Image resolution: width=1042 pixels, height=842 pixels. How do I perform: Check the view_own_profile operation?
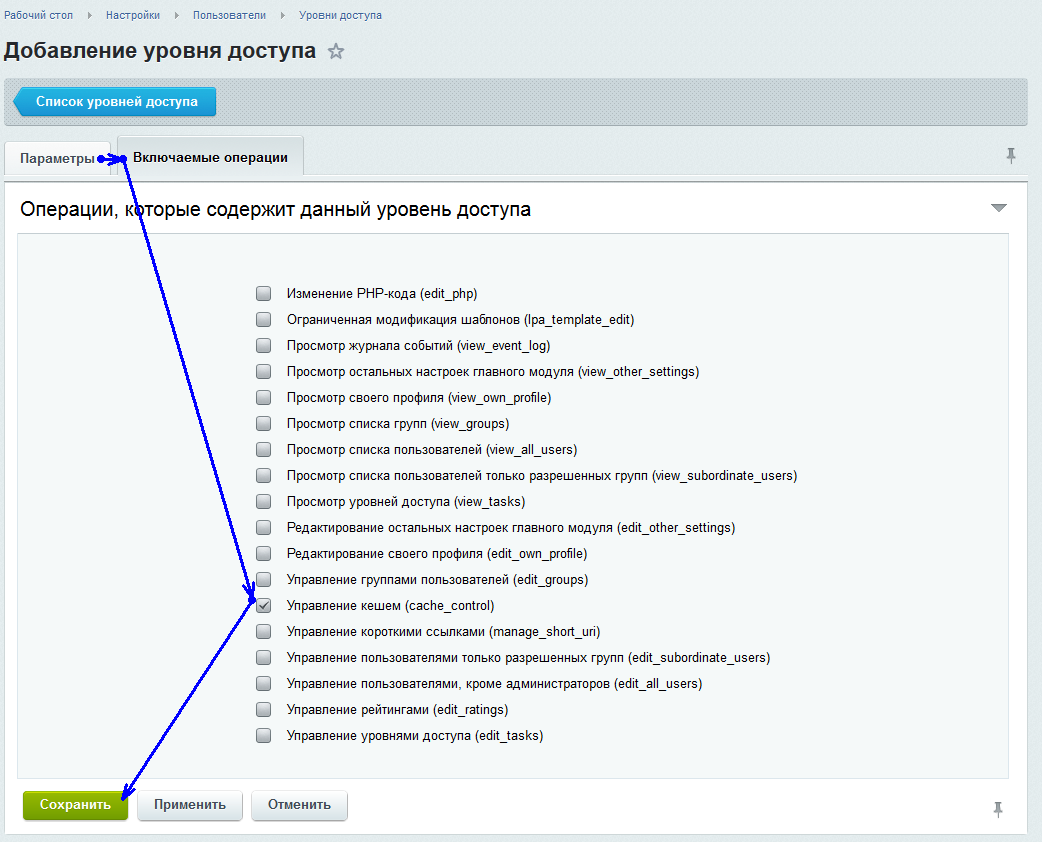(x=264, y=397)
